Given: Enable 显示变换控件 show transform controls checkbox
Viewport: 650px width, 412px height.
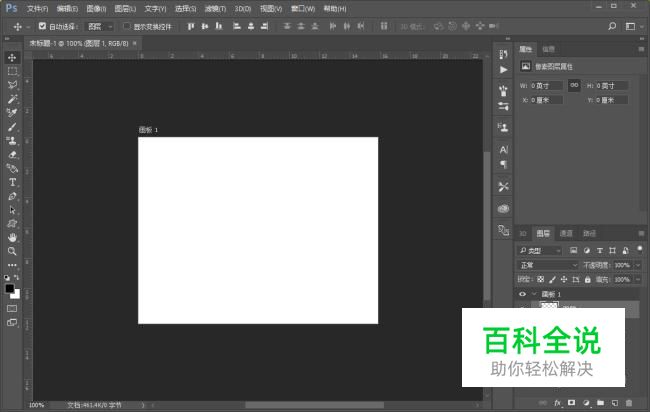Looking at the screenshot, I should [x=126, y=26].
